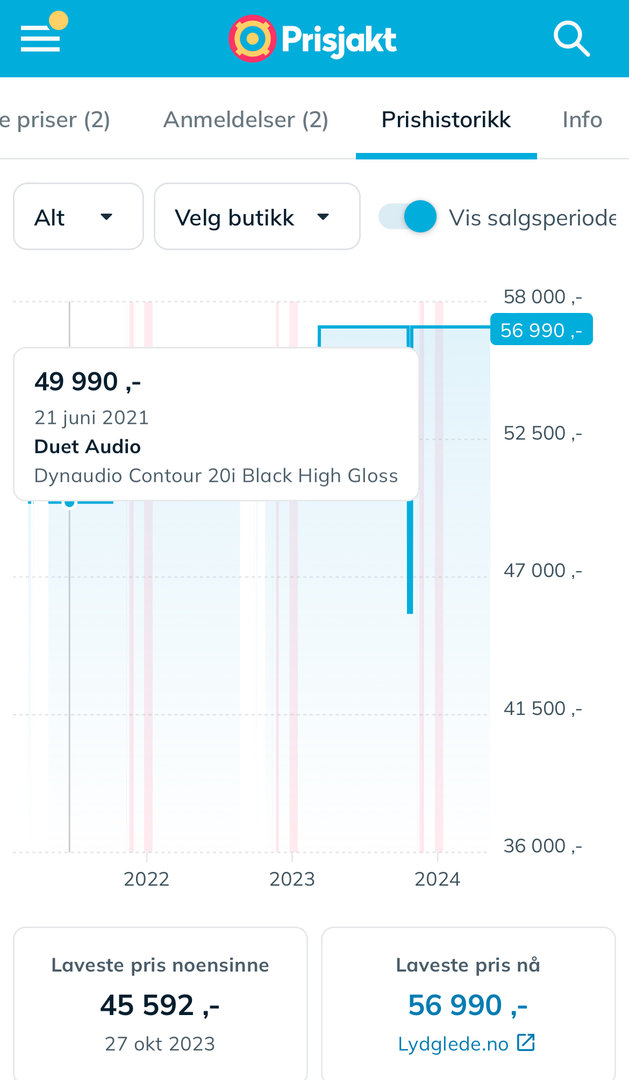Open the Velg butikk dropdown

coord(256,217)
